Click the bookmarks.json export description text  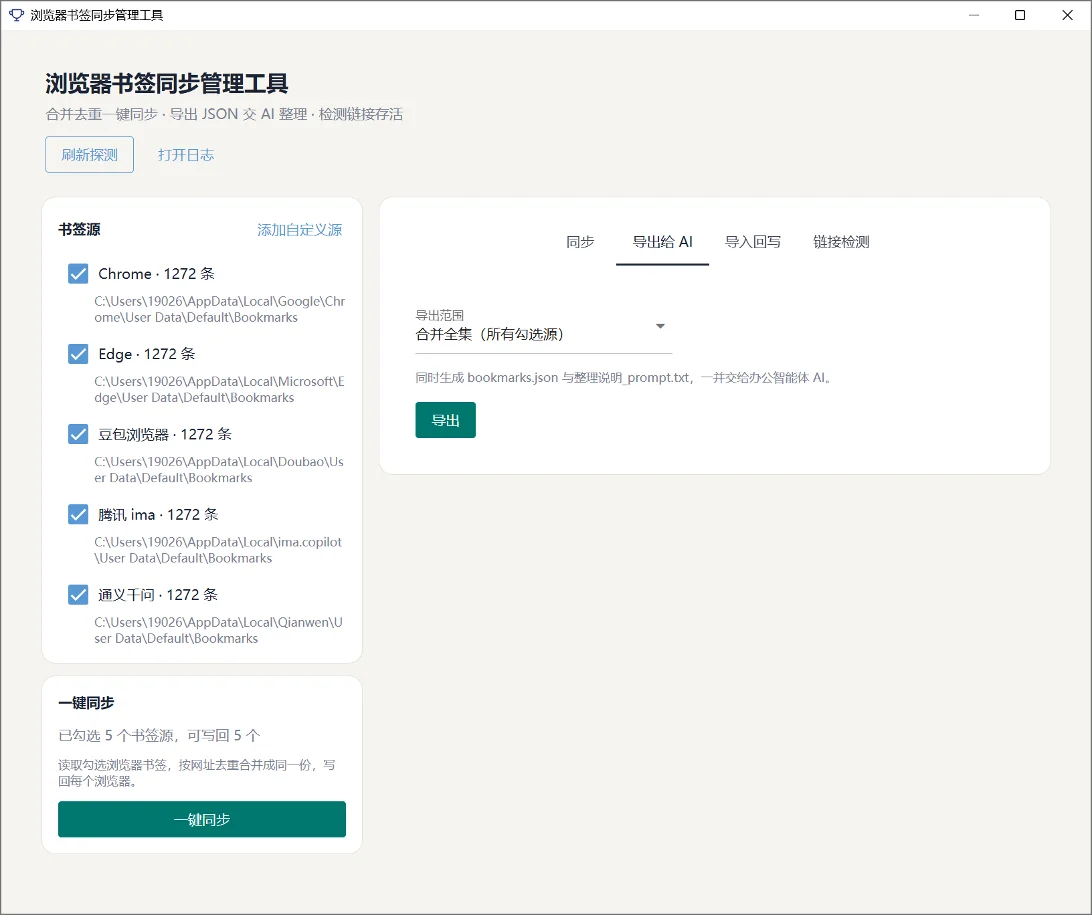coord(625,378)
